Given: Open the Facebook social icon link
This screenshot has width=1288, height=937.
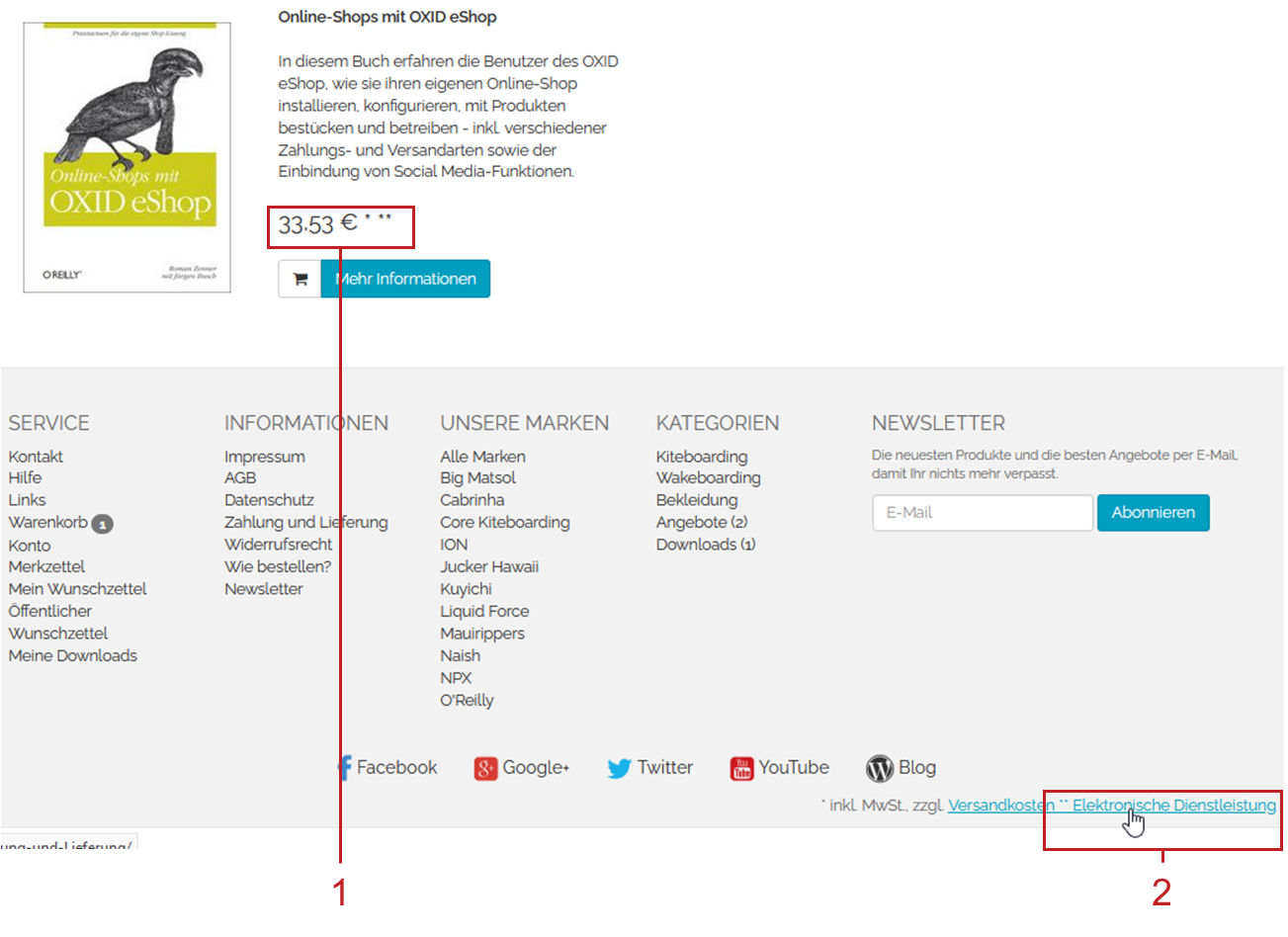Looking at the screenshot, I should coord(345,768).
